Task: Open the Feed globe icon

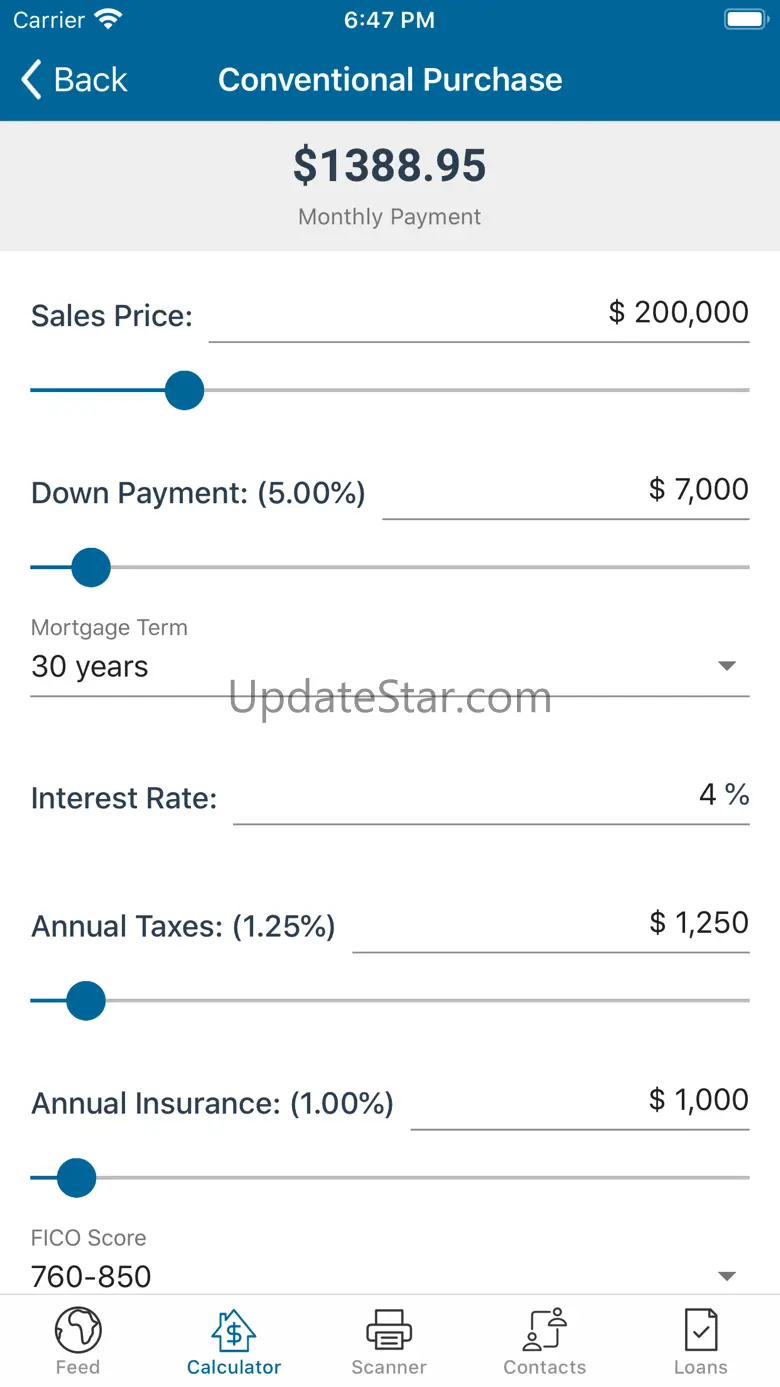Action: coord(78,1330)
